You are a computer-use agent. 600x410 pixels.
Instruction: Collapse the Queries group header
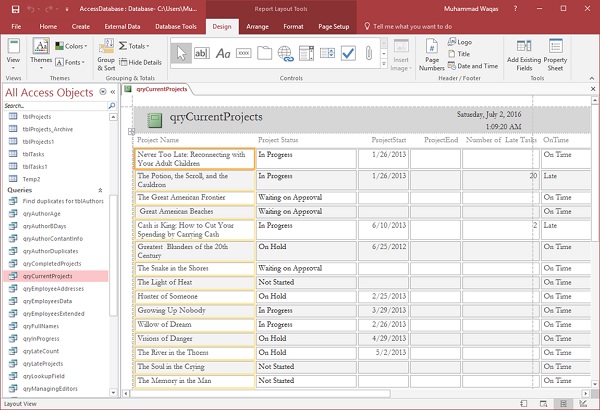[99, 189]
